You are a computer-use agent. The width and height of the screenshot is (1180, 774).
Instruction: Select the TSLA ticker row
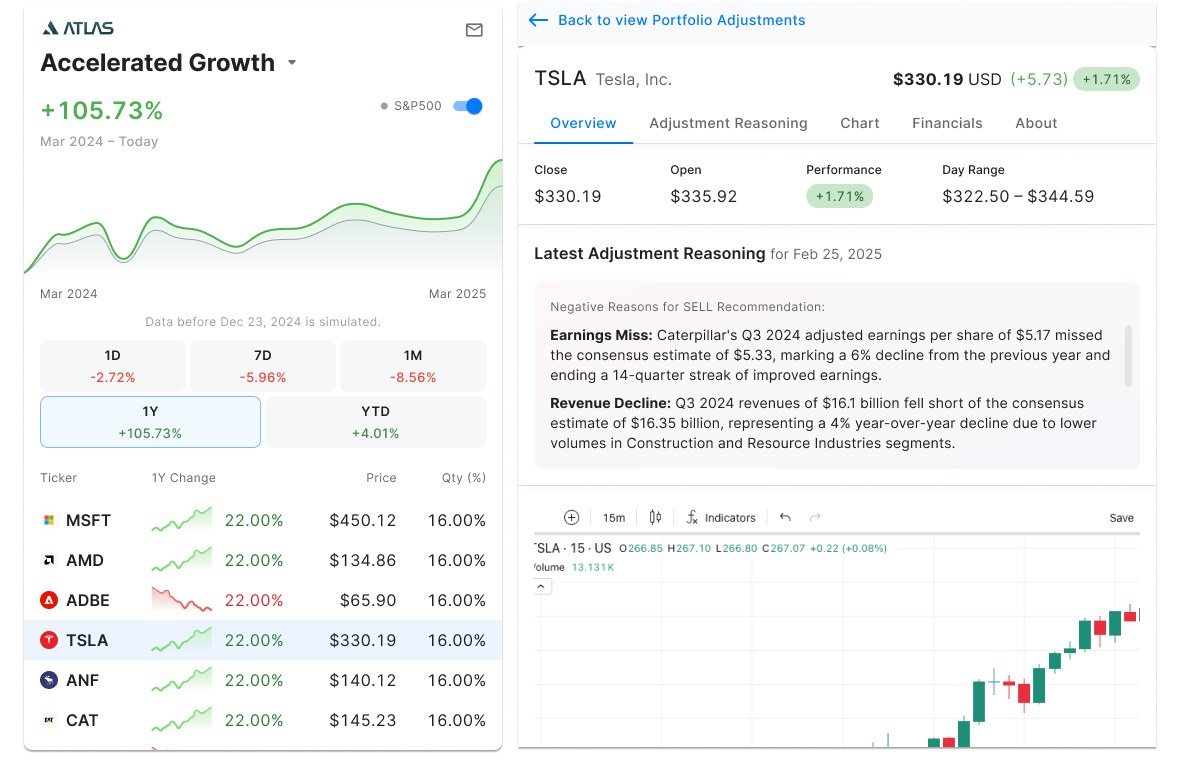pos(263,640)
